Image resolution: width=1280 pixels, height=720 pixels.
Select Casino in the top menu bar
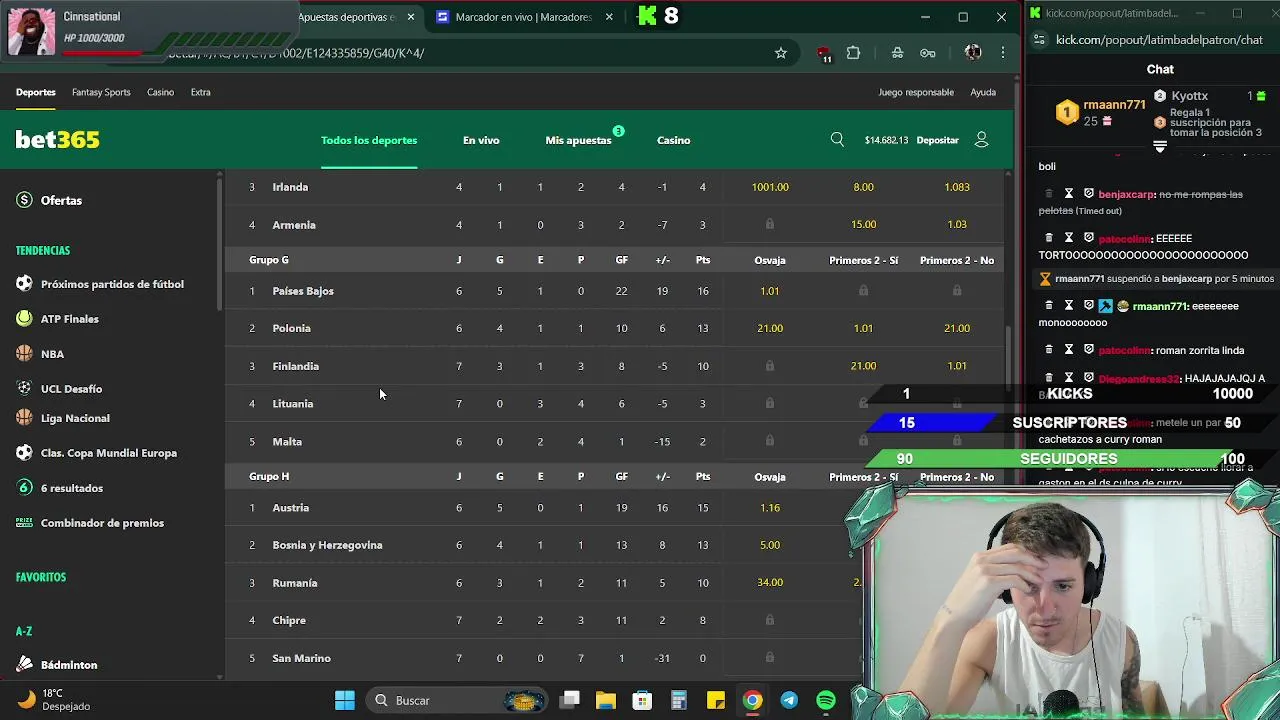point(160,92)
